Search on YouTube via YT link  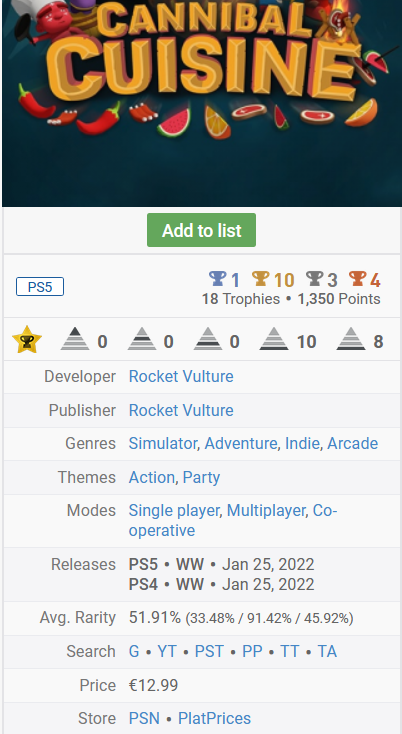pos(167,652)
